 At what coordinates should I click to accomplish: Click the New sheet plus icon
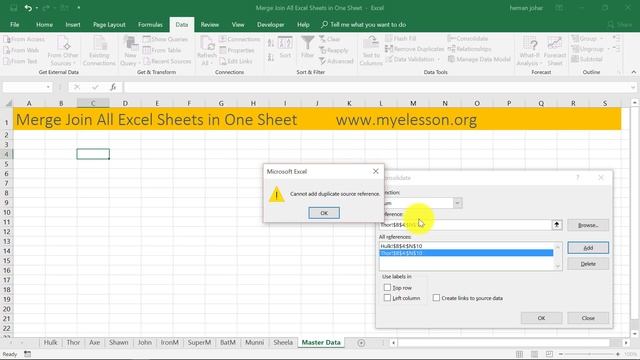click(361, 343)
